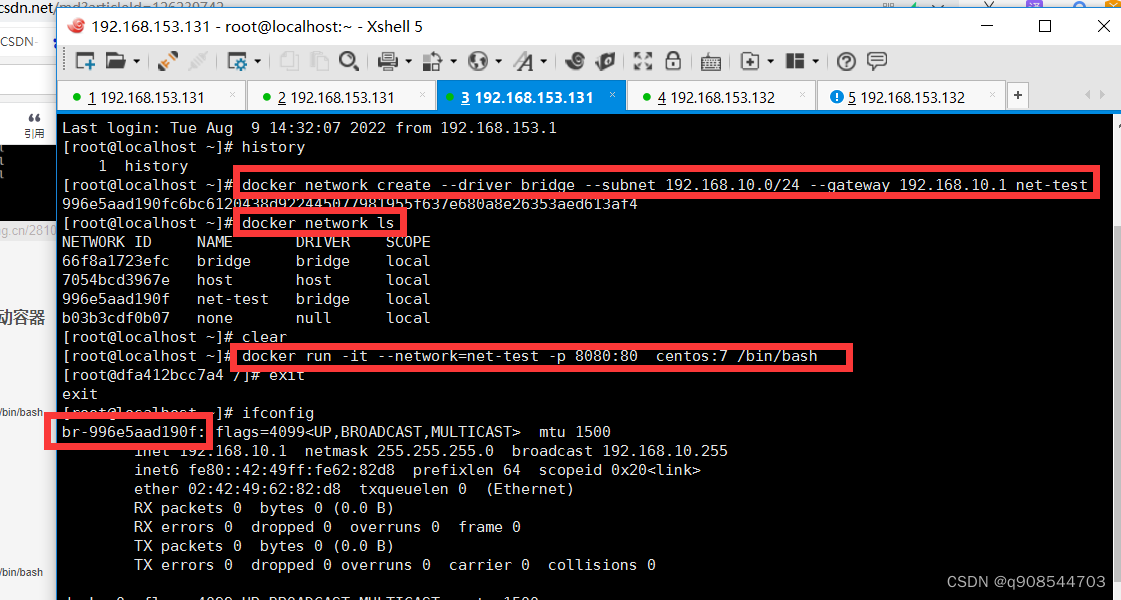Expand the layout panels dropdown arrow
The height and width of the screenshot is (600, 1121).
click(816, 62)
